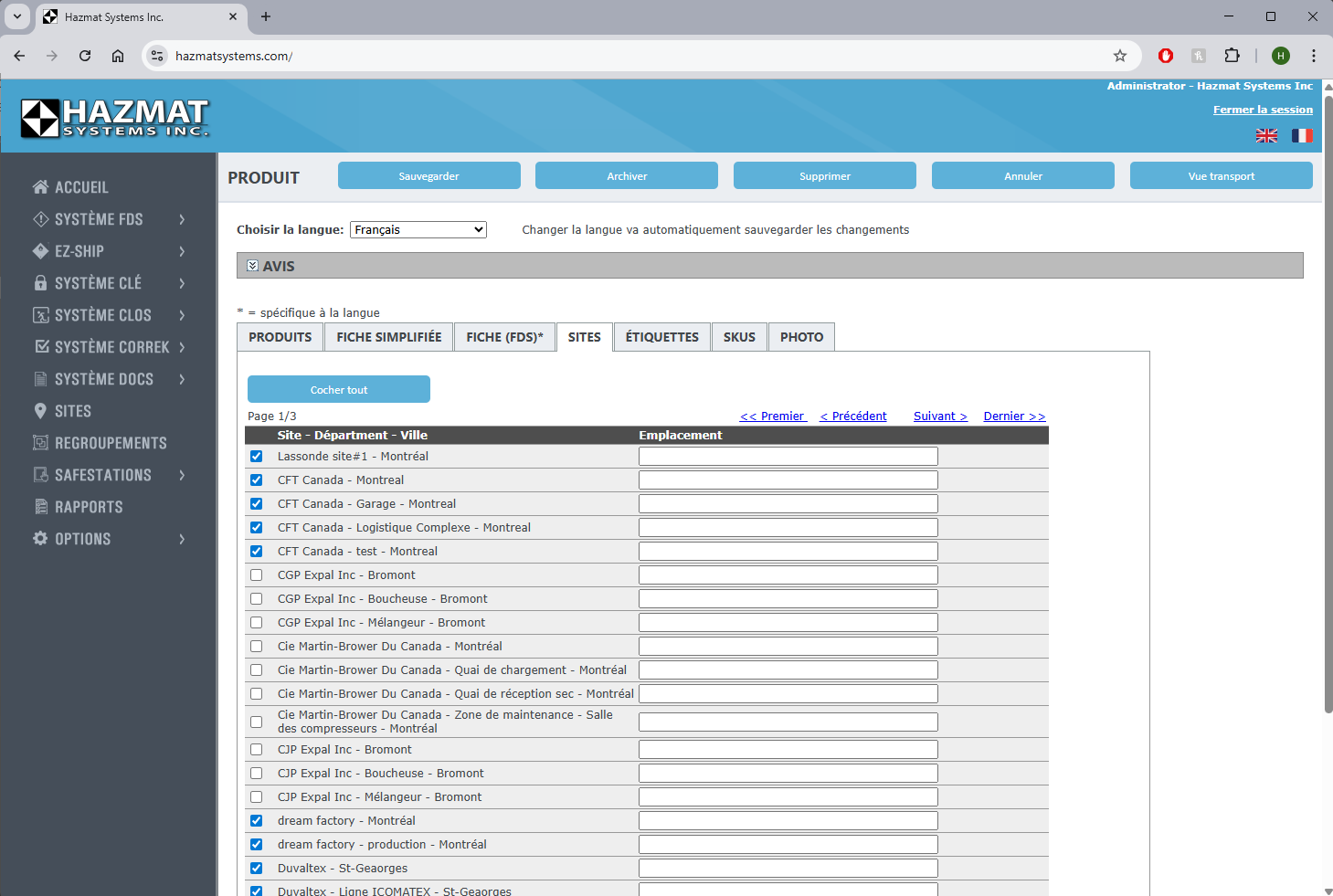The width and height of the screenshot is (1333, 896).
Task: Expand the Système FDS submenu arrow
Action: tap(182, 219)
